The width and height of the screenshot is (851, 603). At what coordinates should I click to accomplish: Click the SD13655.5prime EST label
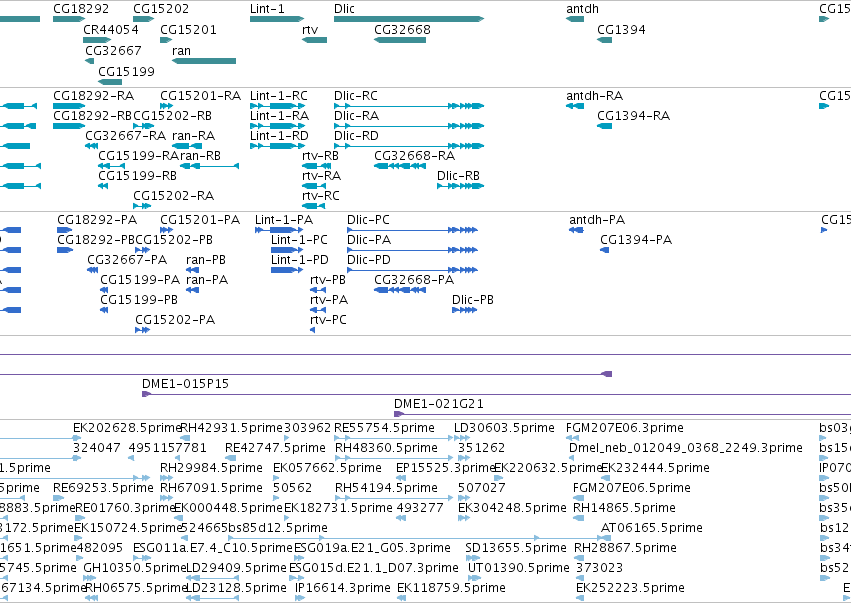(x=516, y=548)
